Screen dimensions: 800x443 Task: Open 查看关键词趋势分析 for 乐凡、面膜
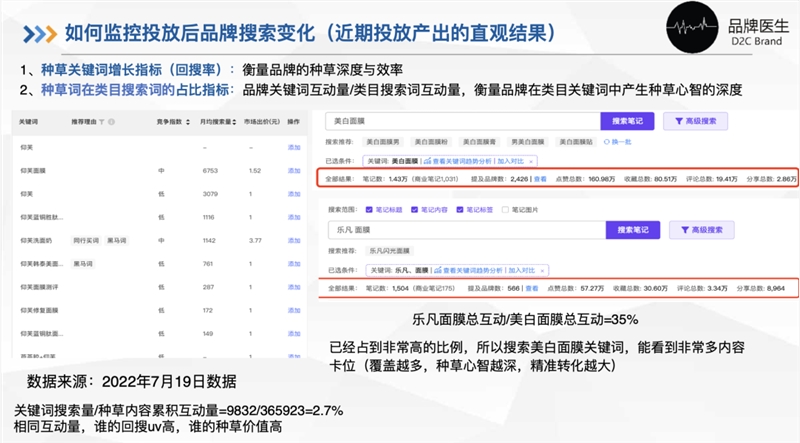pyautogui.click(x=473, y=270)
